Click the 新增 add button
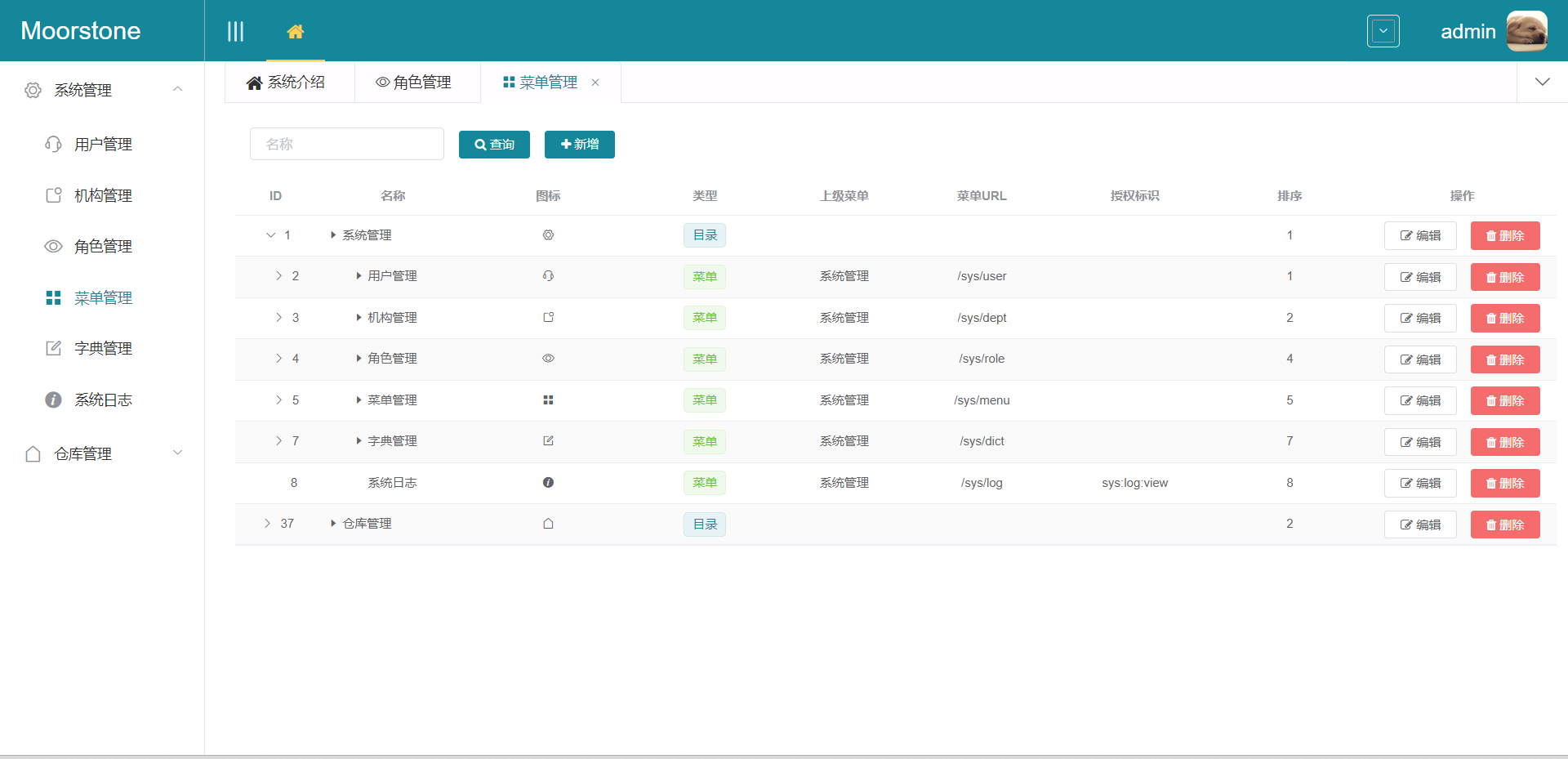 click(580, 145)
